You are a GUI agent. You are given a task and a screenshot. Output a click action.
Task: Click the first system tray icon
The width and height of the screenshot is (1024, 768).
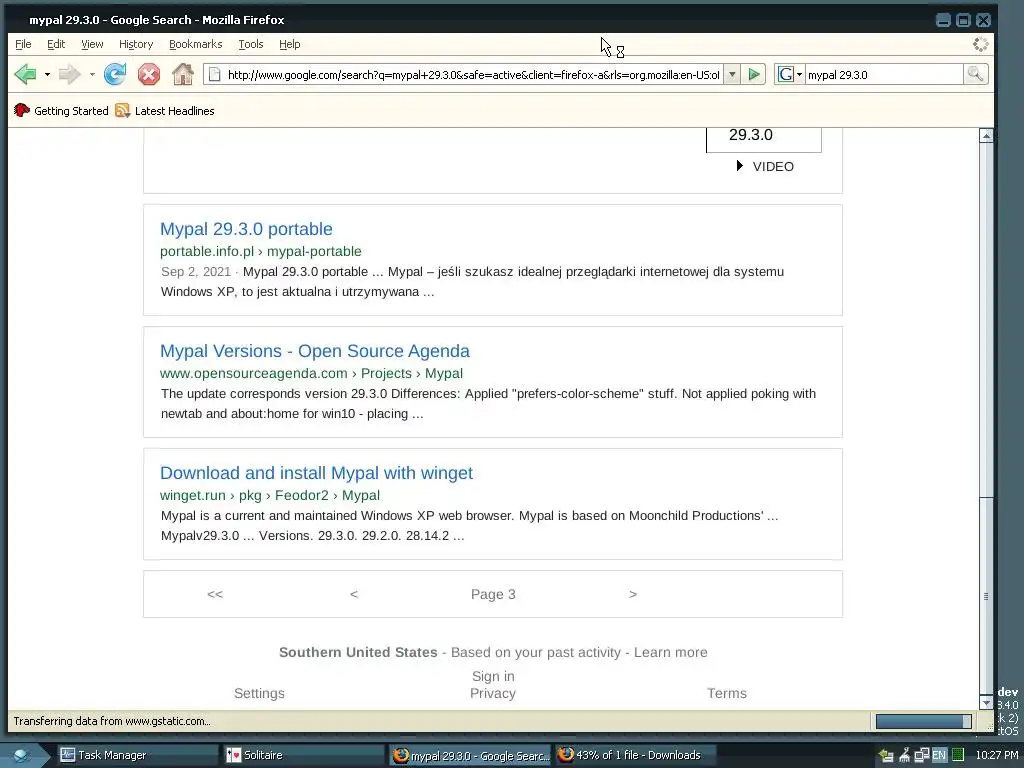pyautogui.click(x=886, y=756)
